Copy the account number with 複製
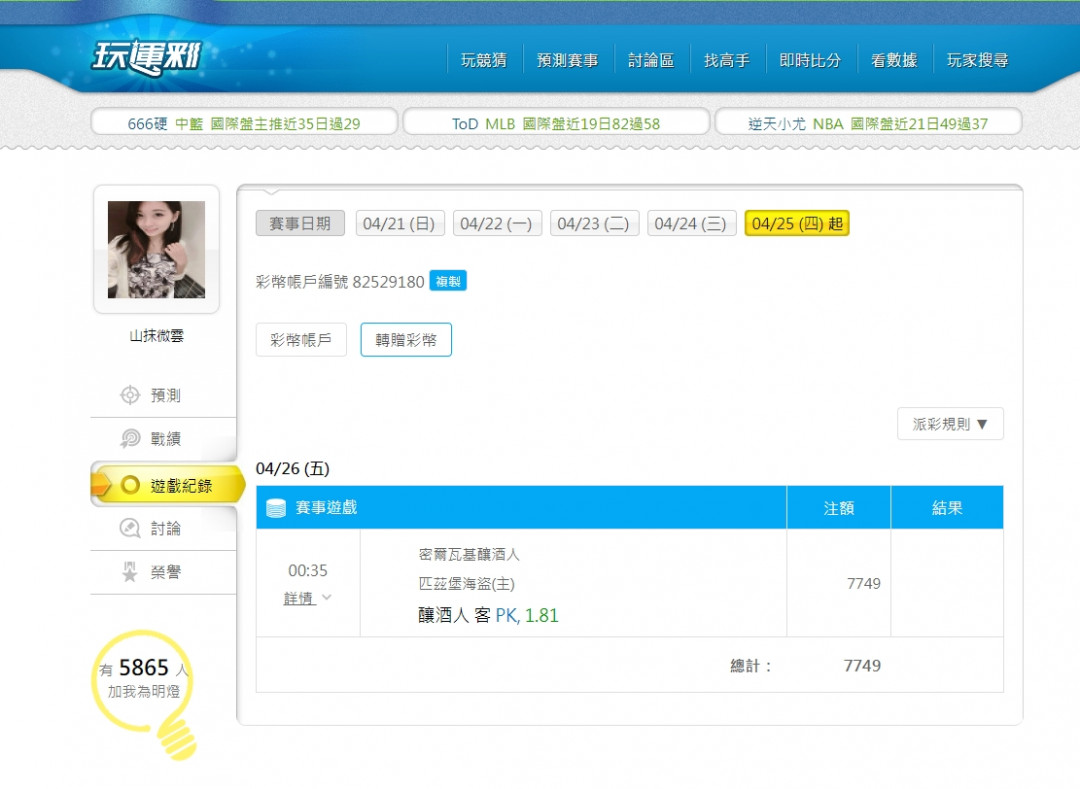1080x789 pixels. [x=448, y=281]
